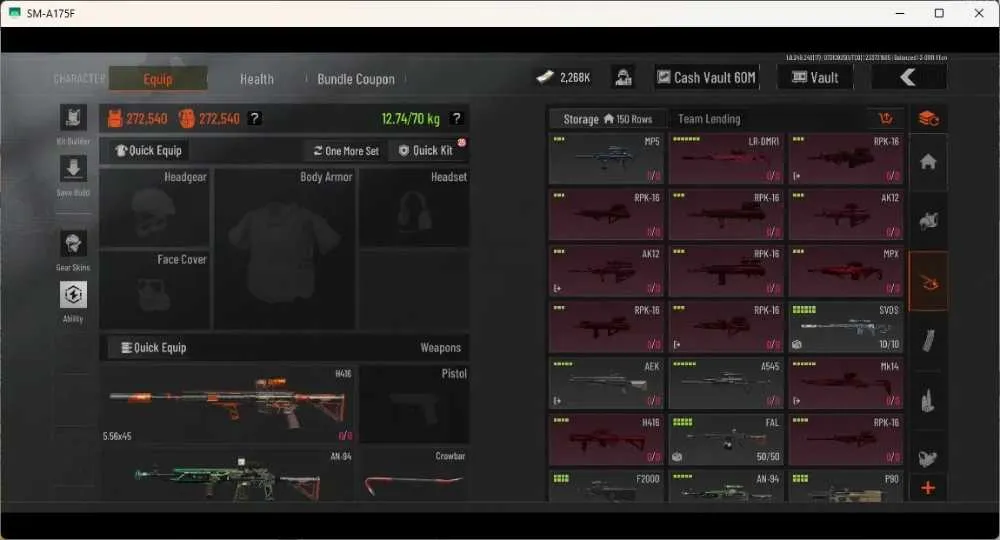The width and height of the screenshot is (1000, 540).
Task: Click the Weapons section label
Action: click(440, 347)
